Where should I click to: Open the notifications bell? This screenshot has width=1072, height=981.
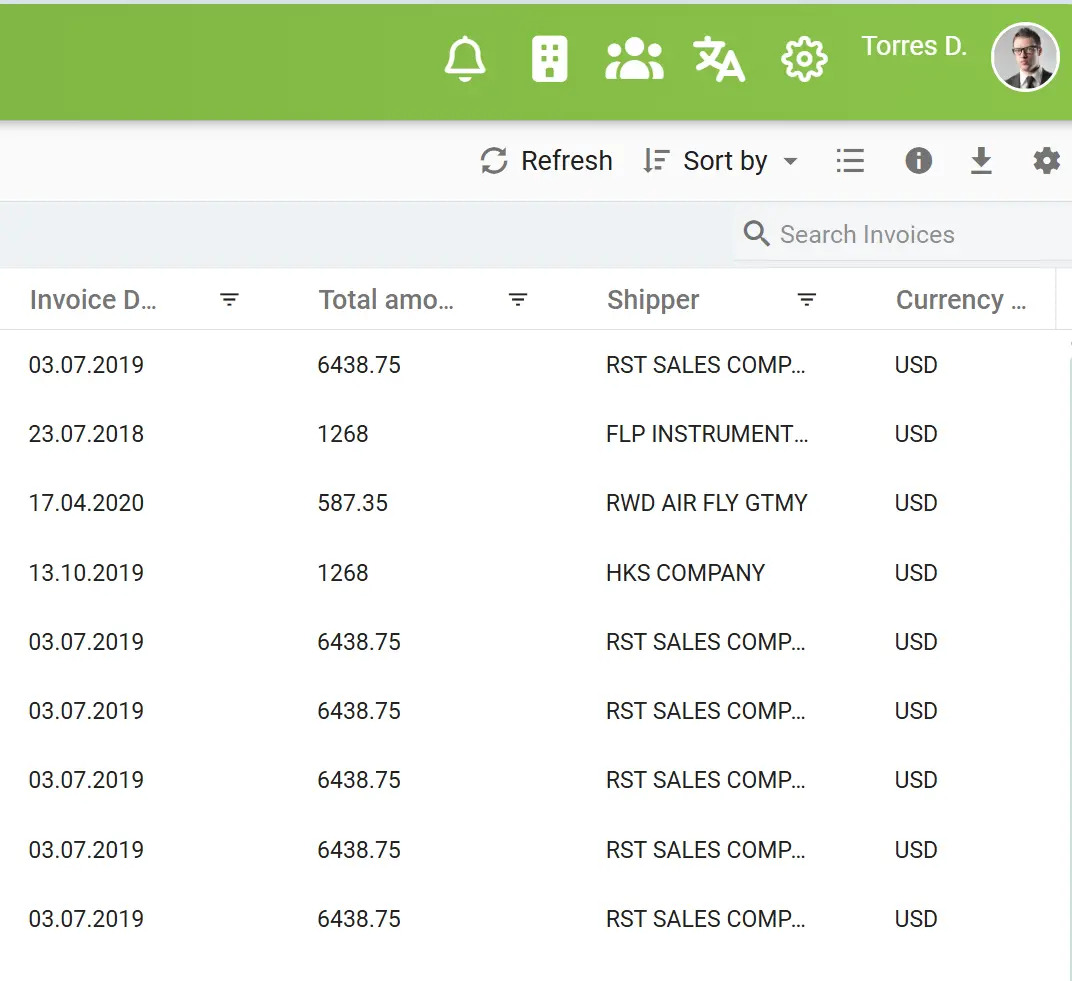click(465, 60)
